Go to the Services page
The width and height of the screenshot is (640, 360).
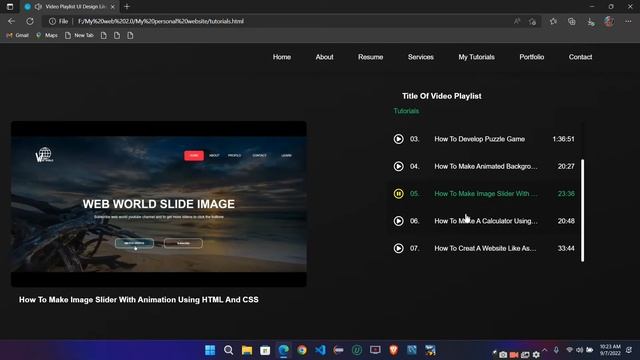420,57
